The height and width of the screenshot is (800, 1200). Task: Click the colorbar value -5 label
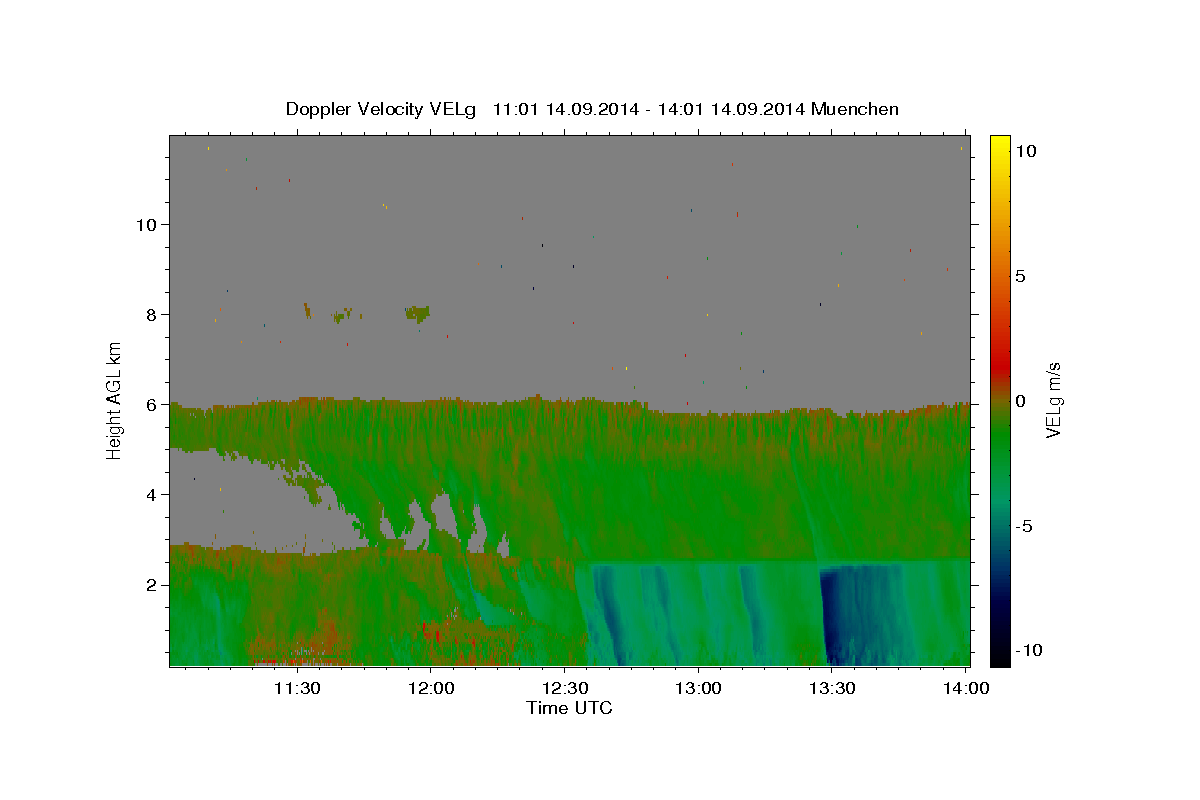pos(1024,526)
